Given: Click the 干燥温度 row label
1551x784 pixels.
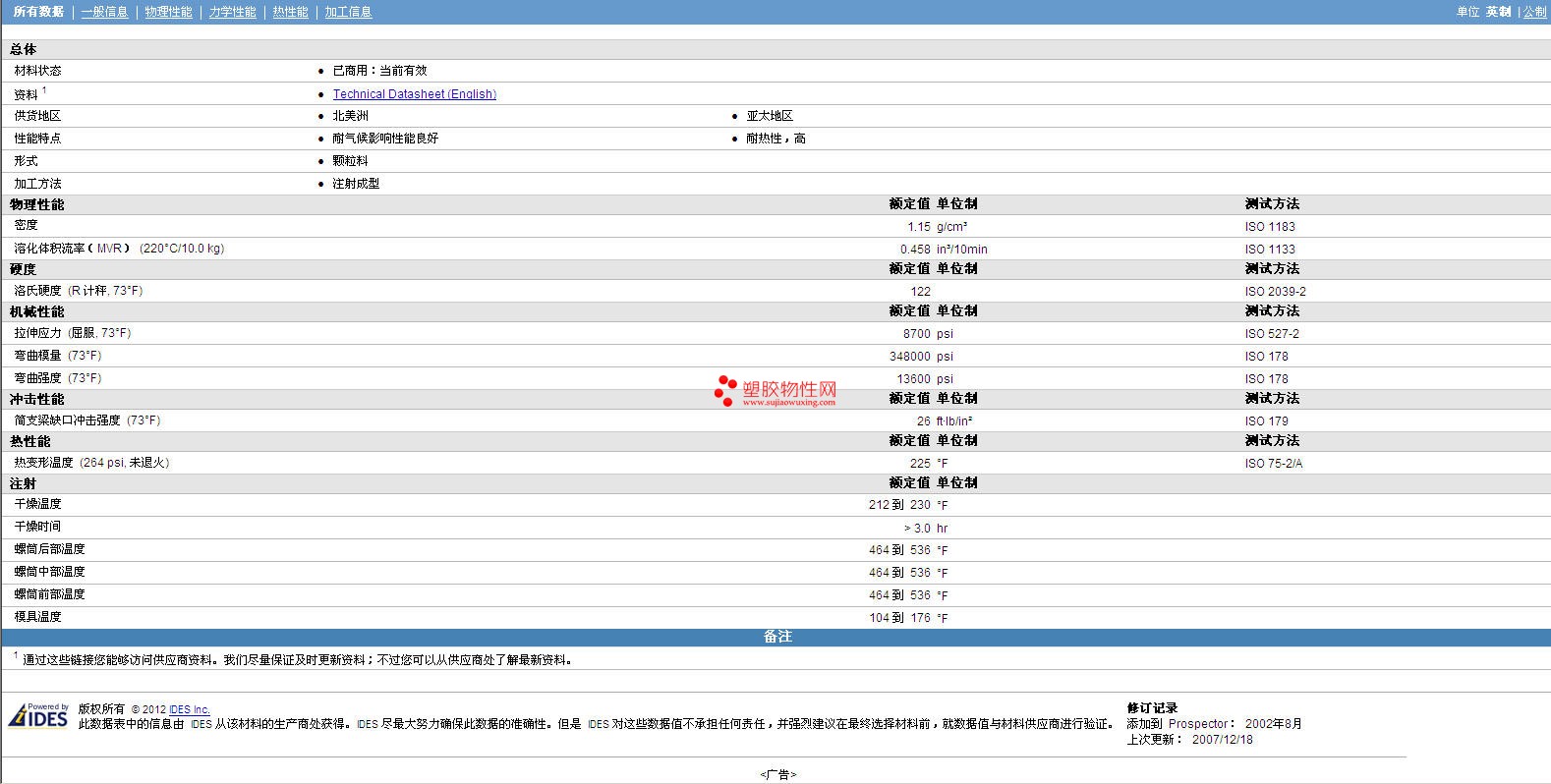Looking at the screenshot, I should pos(37,504).
